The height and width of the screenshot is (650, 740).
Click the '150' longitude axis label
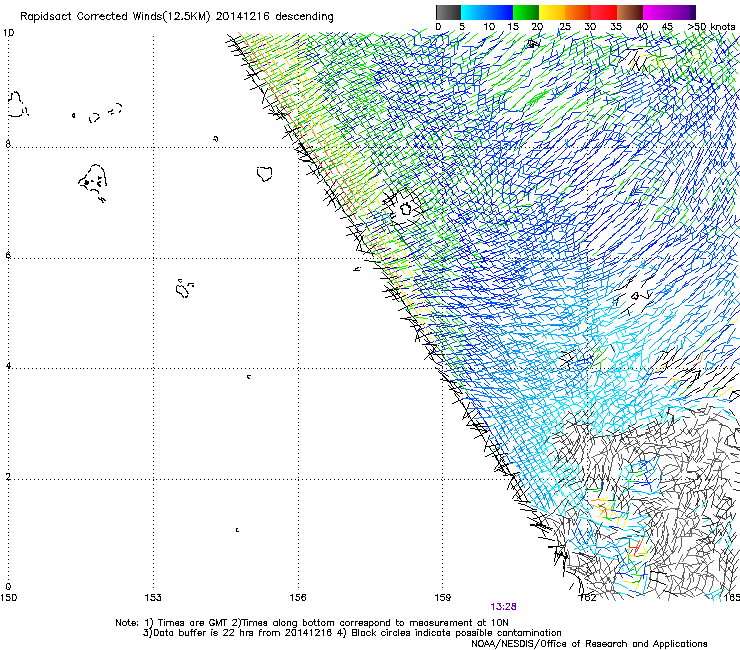coord(8,598)
